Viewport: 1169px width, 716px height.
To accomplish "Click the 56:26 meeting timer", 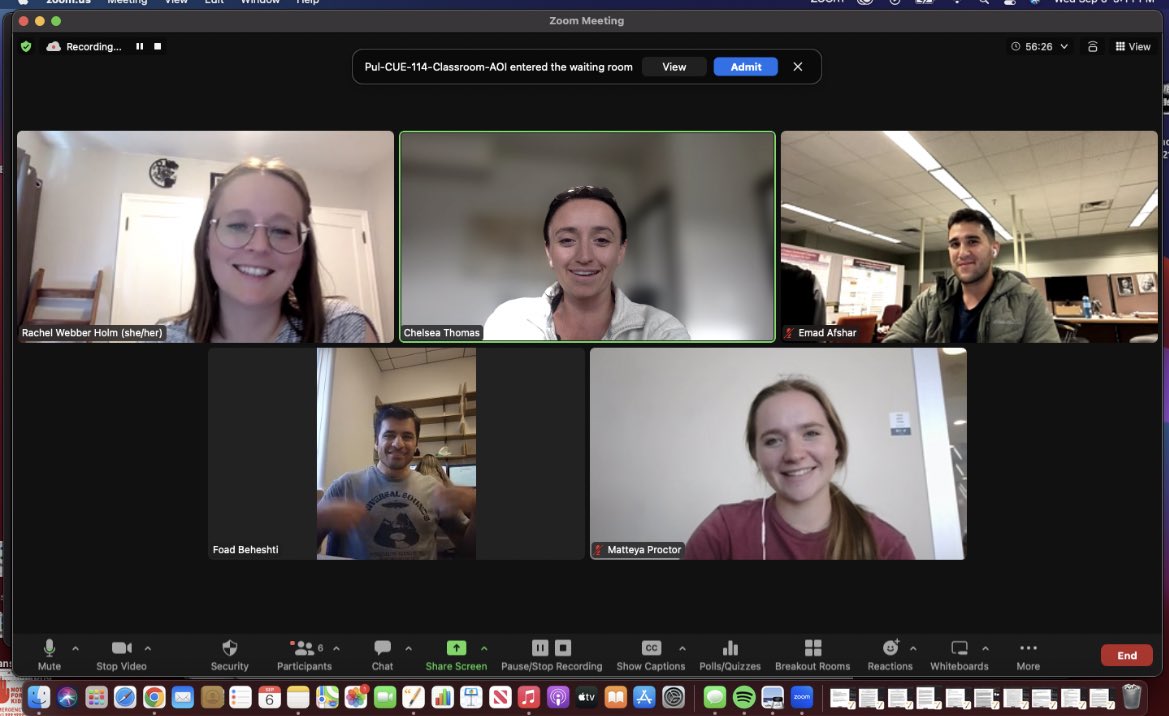I will click(1032, 46).
